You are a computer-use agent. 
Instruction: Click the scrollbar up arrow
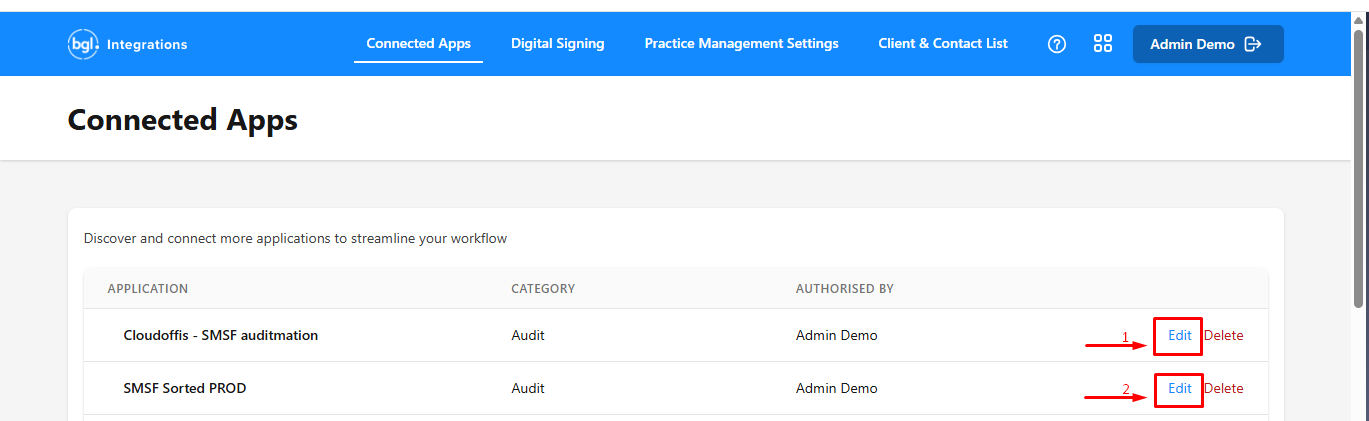1359,18
